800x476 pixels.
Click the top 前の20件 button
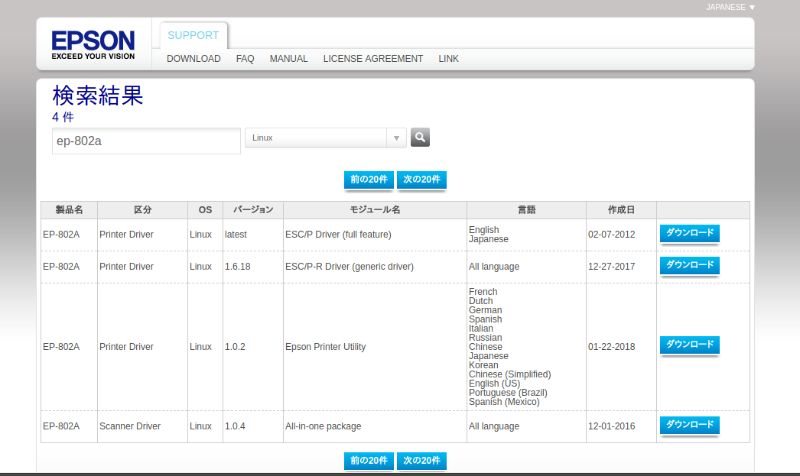(x=369, y=180)
